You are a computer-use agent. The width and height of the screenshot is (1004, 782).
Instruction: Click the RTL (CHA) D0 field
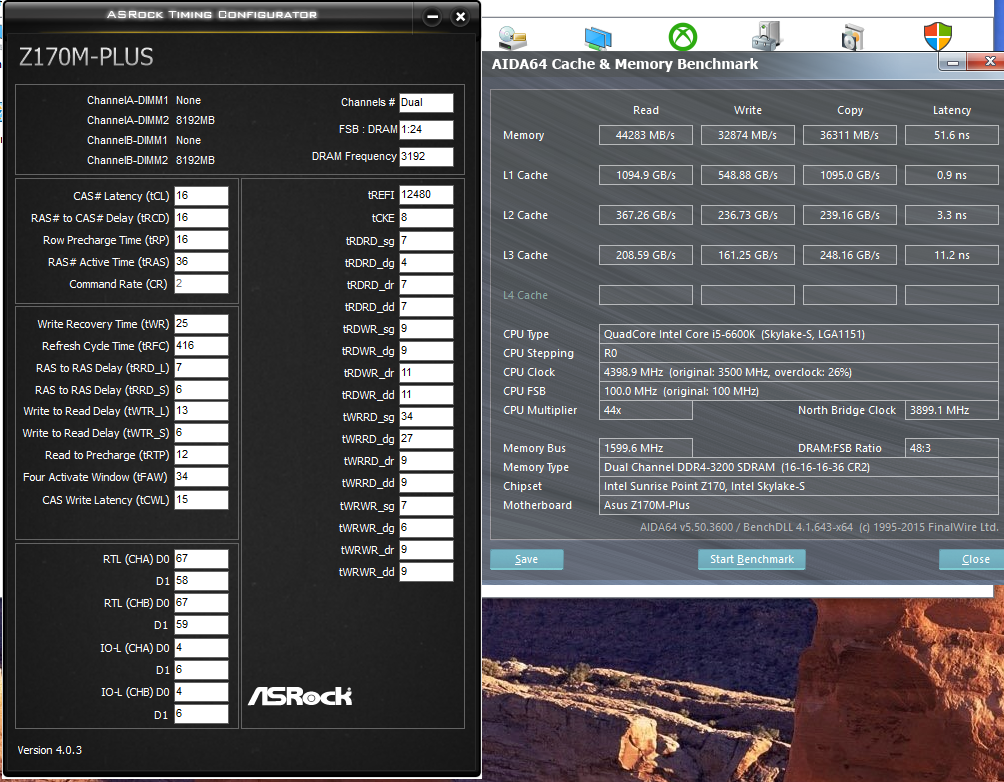[201, 558]
